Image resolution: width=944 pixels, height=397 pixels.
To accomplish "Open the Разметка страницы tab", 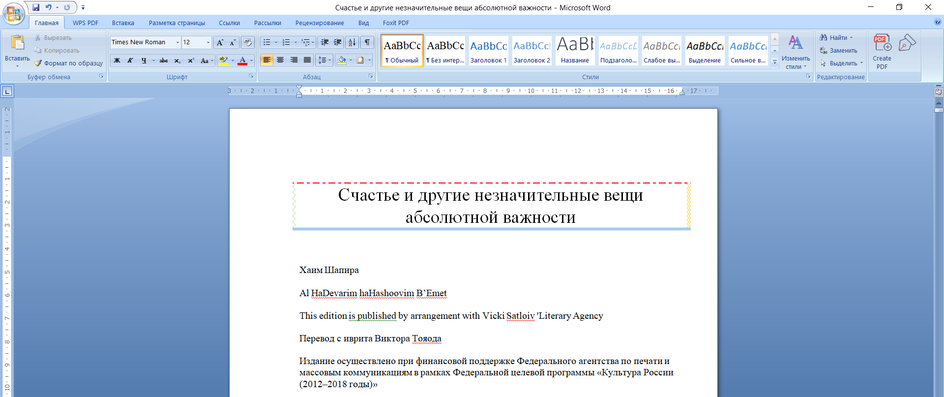I will 177,23.
